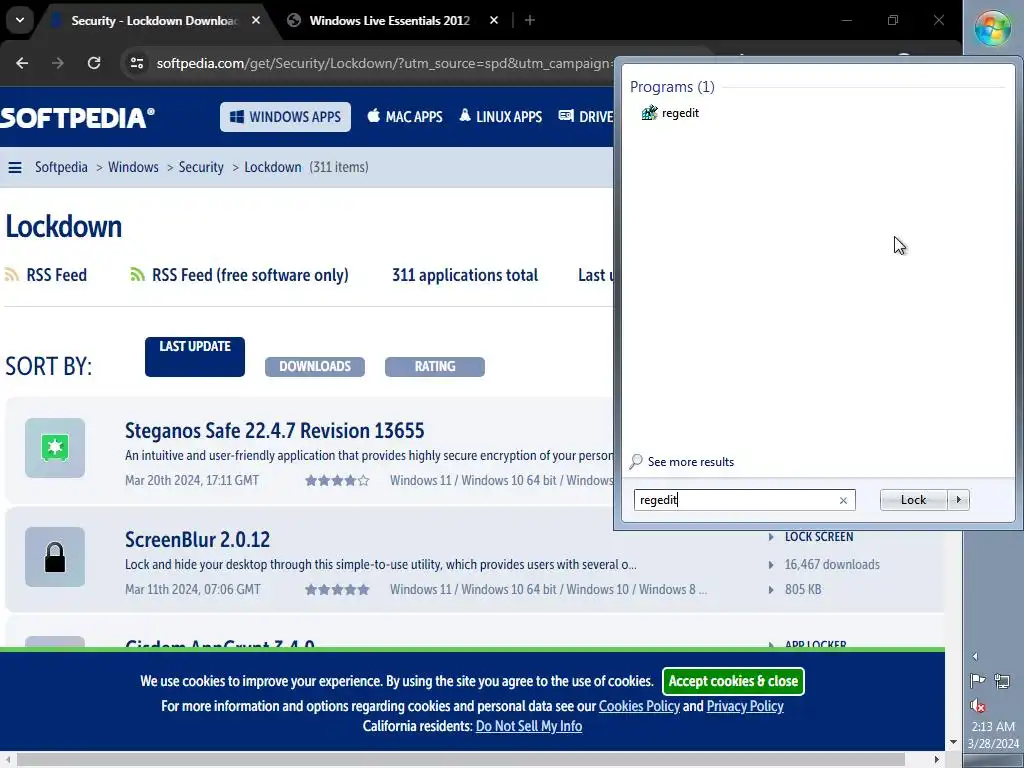Open Do Not Sell My Info link
Image resolution: width=1024 pixels, height=768 pixels.
pos(529,726)
